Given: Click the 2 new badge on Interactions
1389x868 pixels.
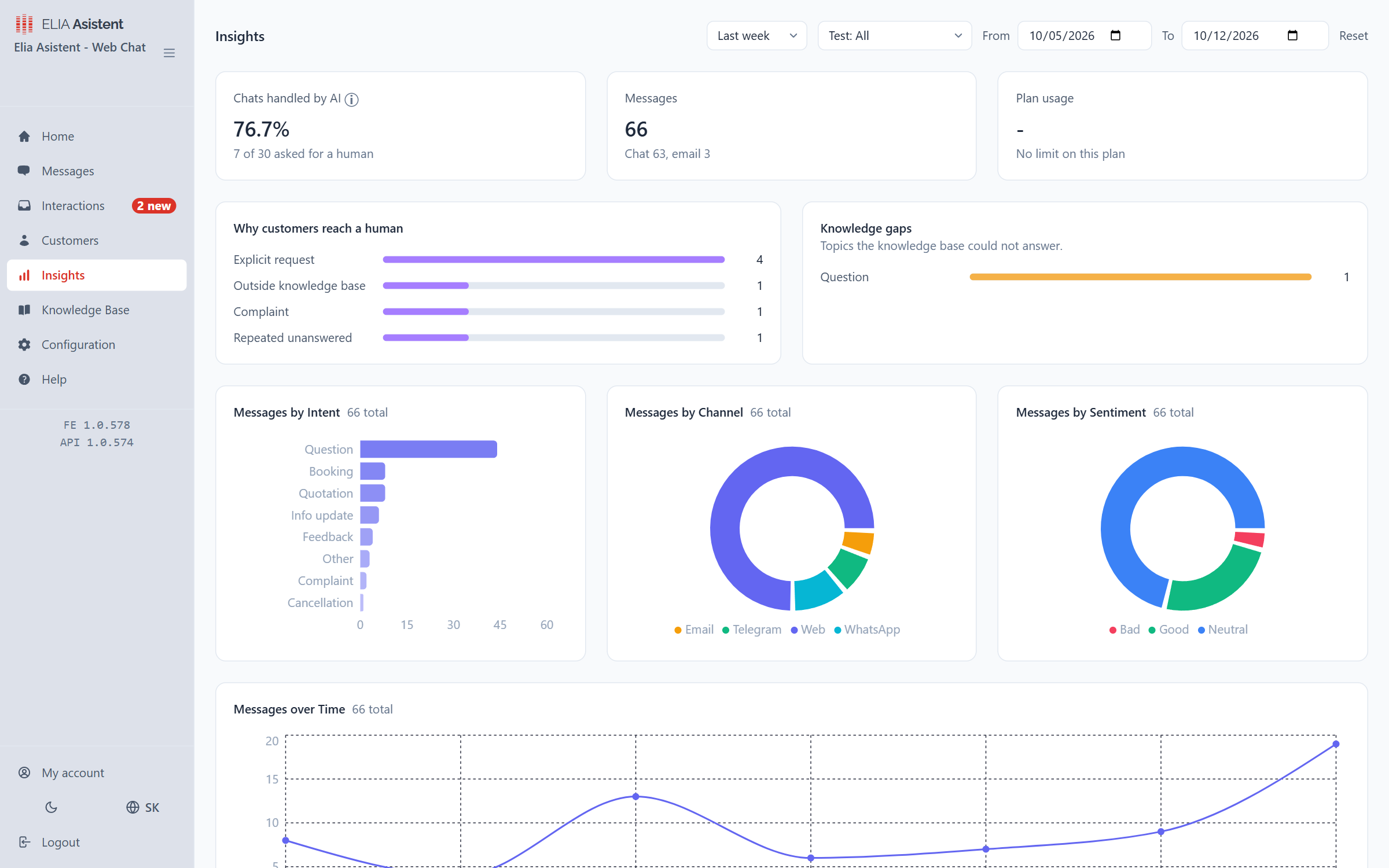Looking at the screenshot, I should tap(153, 206).
